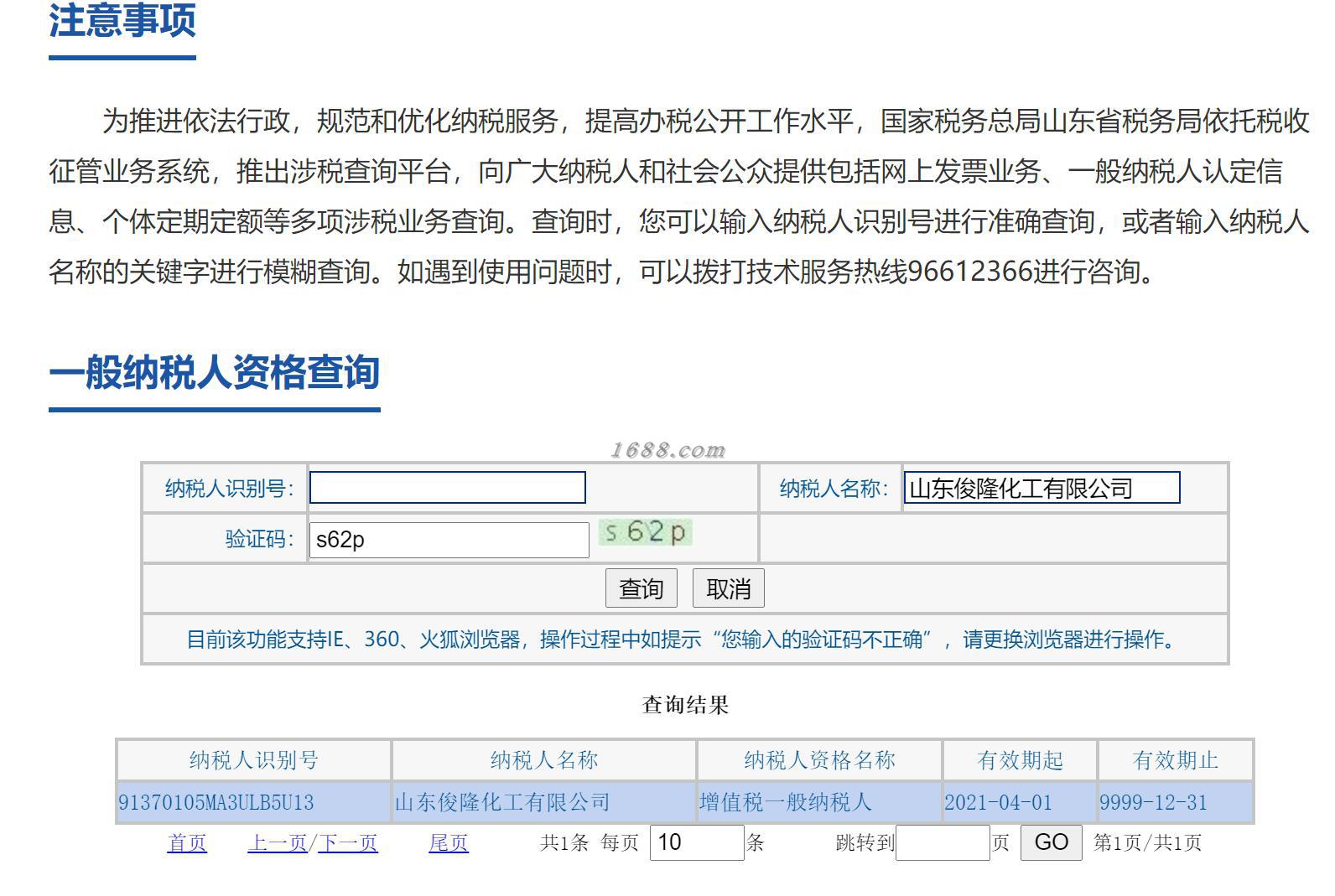
Task: Click 有效期起 column header
Action: pos(1020,760)
